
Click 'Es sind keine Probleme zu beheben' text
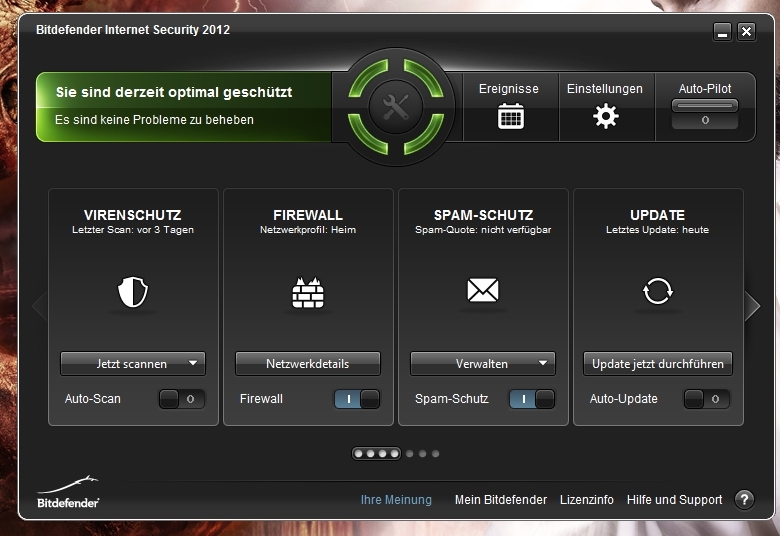pyautogui.click(x=154, y=120)
